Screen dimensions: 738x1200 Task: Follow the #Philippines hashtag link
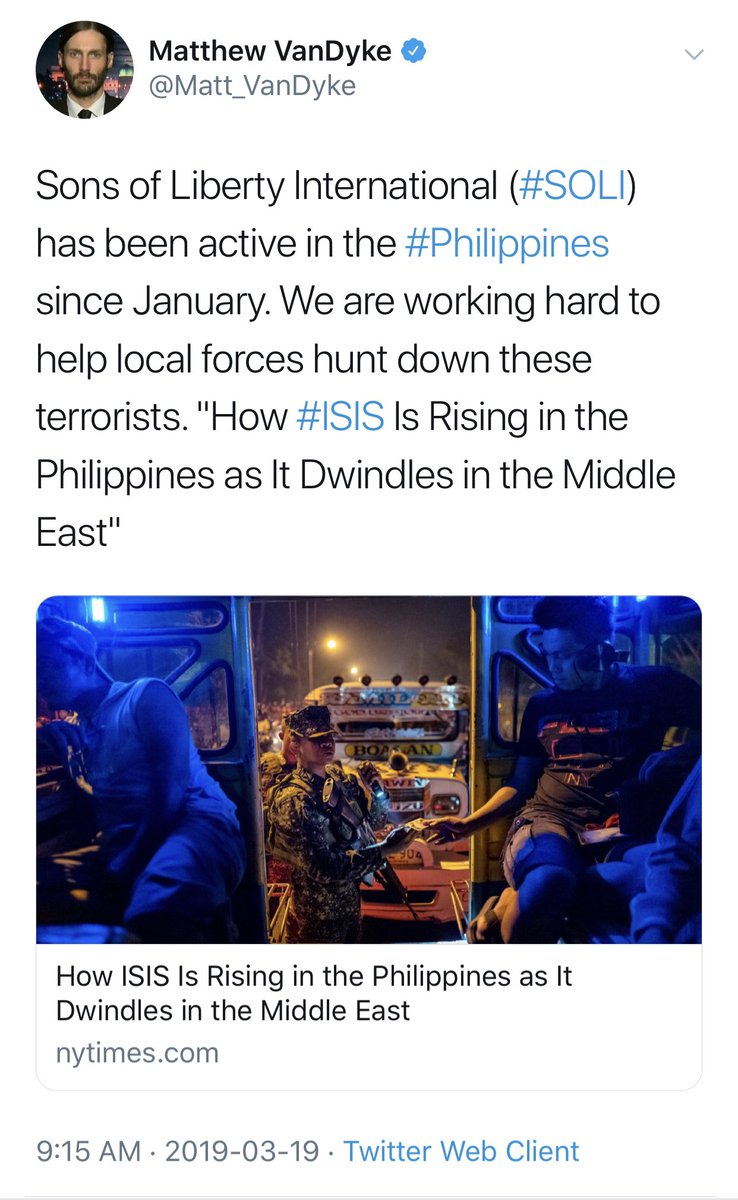(x=507, y=244)
